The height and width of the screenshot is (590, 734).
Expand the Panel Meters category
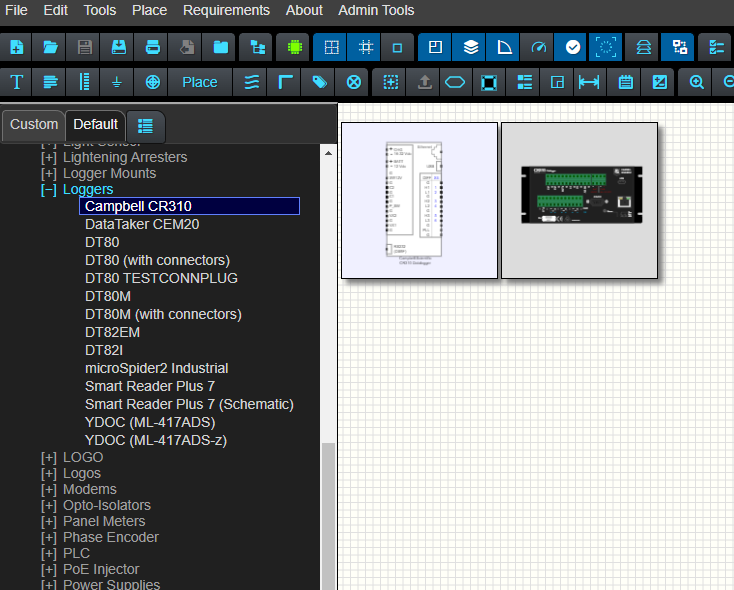pos(49,522)
